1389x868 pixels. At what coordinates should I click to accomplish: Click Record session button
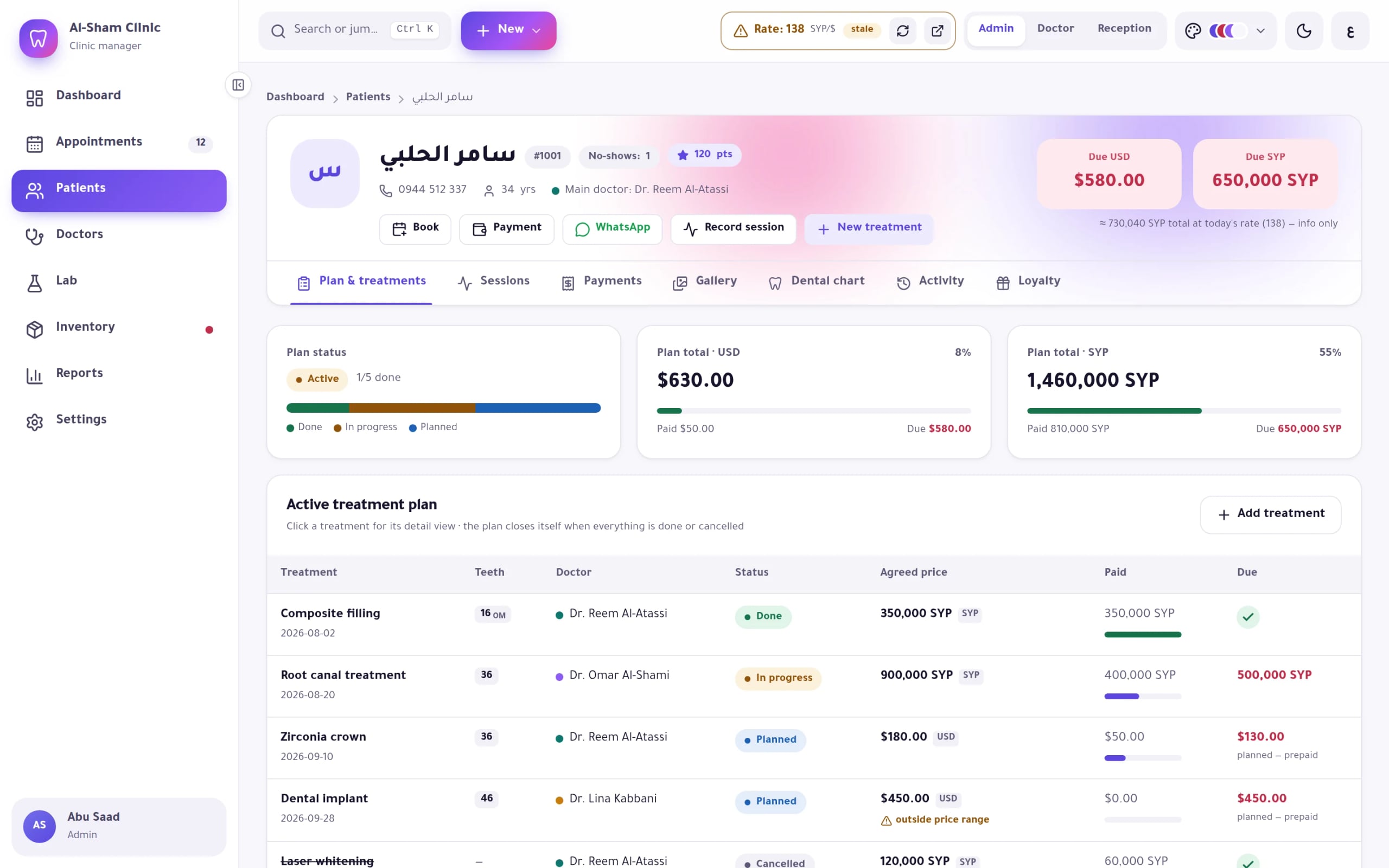[x=733, y=229]
